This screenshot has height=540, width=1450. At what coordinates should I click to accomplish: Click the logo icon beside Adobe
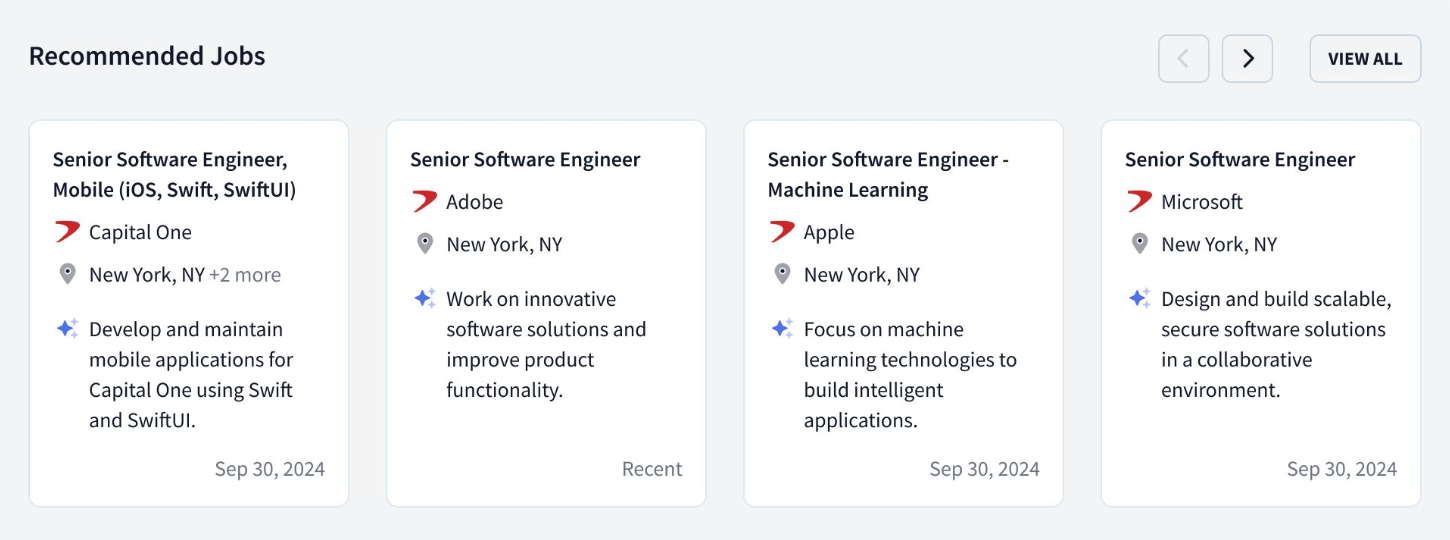pyautogui.click(x=425, y=202)
